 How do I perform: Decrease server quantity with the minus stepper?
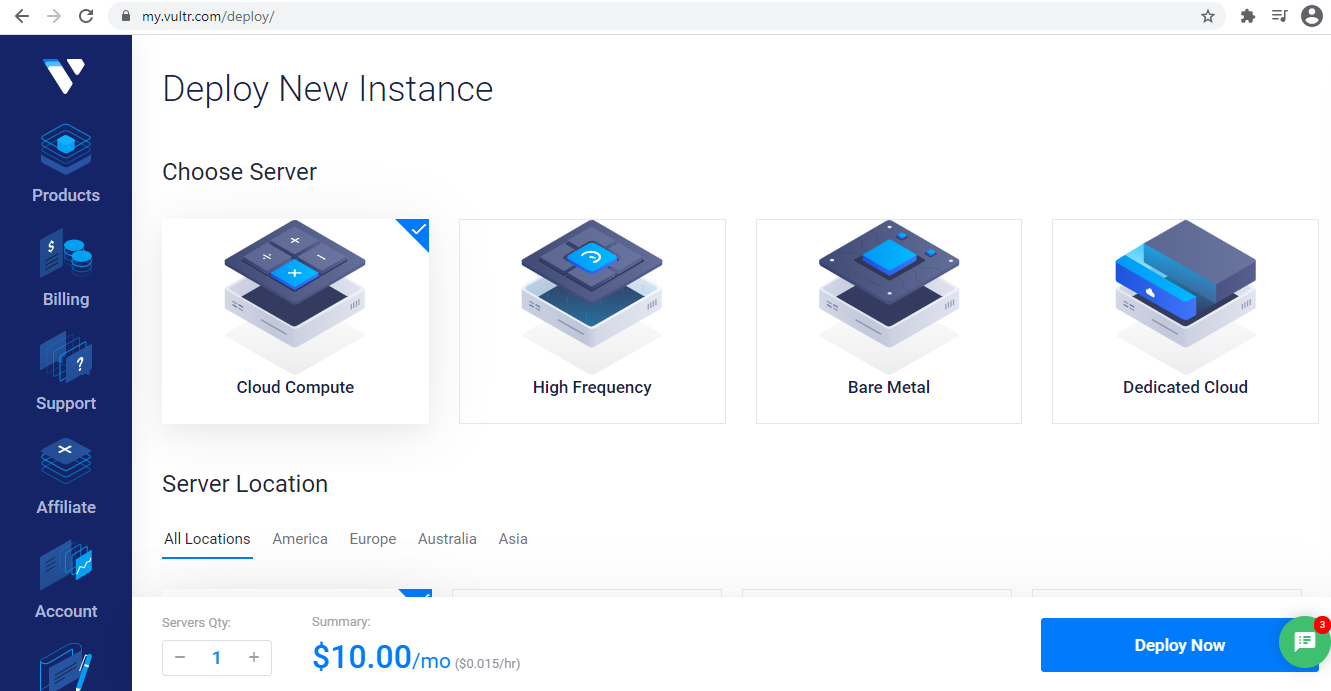coord(180,658)
